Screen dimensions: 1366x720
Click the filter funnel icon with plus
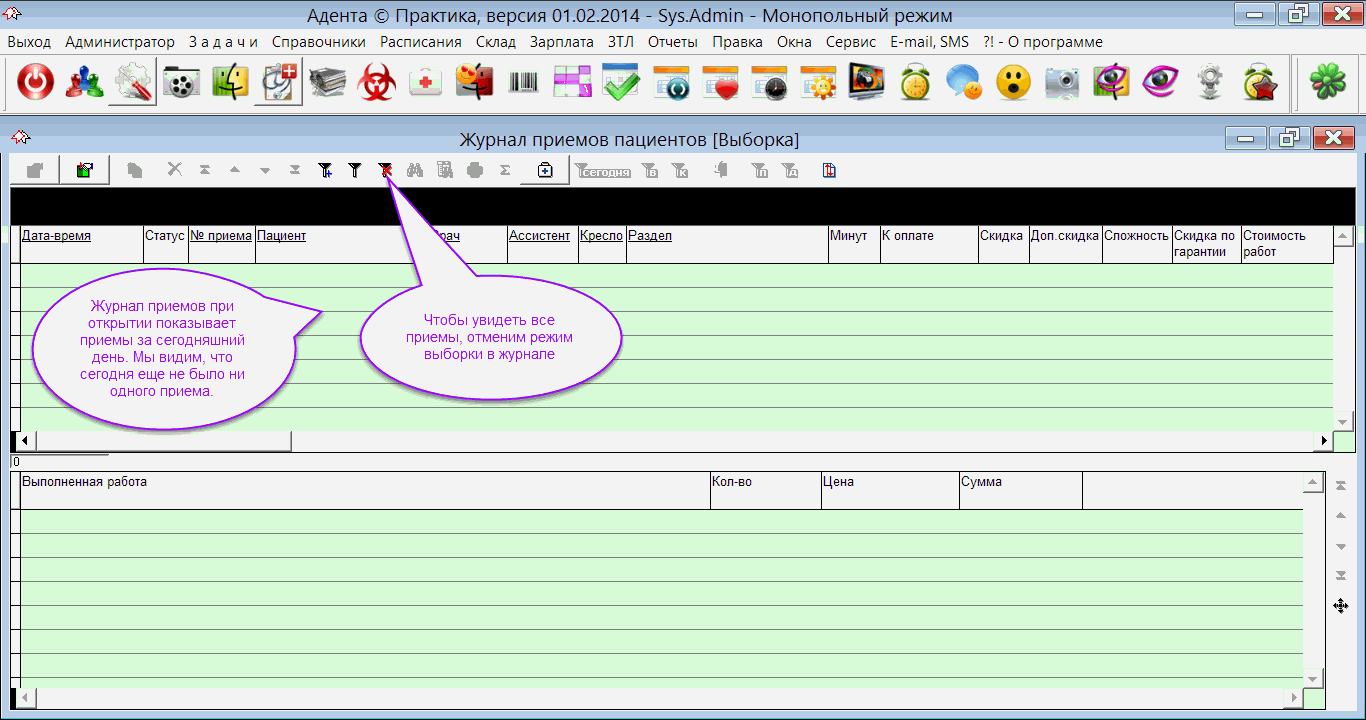tap(325, 171)
